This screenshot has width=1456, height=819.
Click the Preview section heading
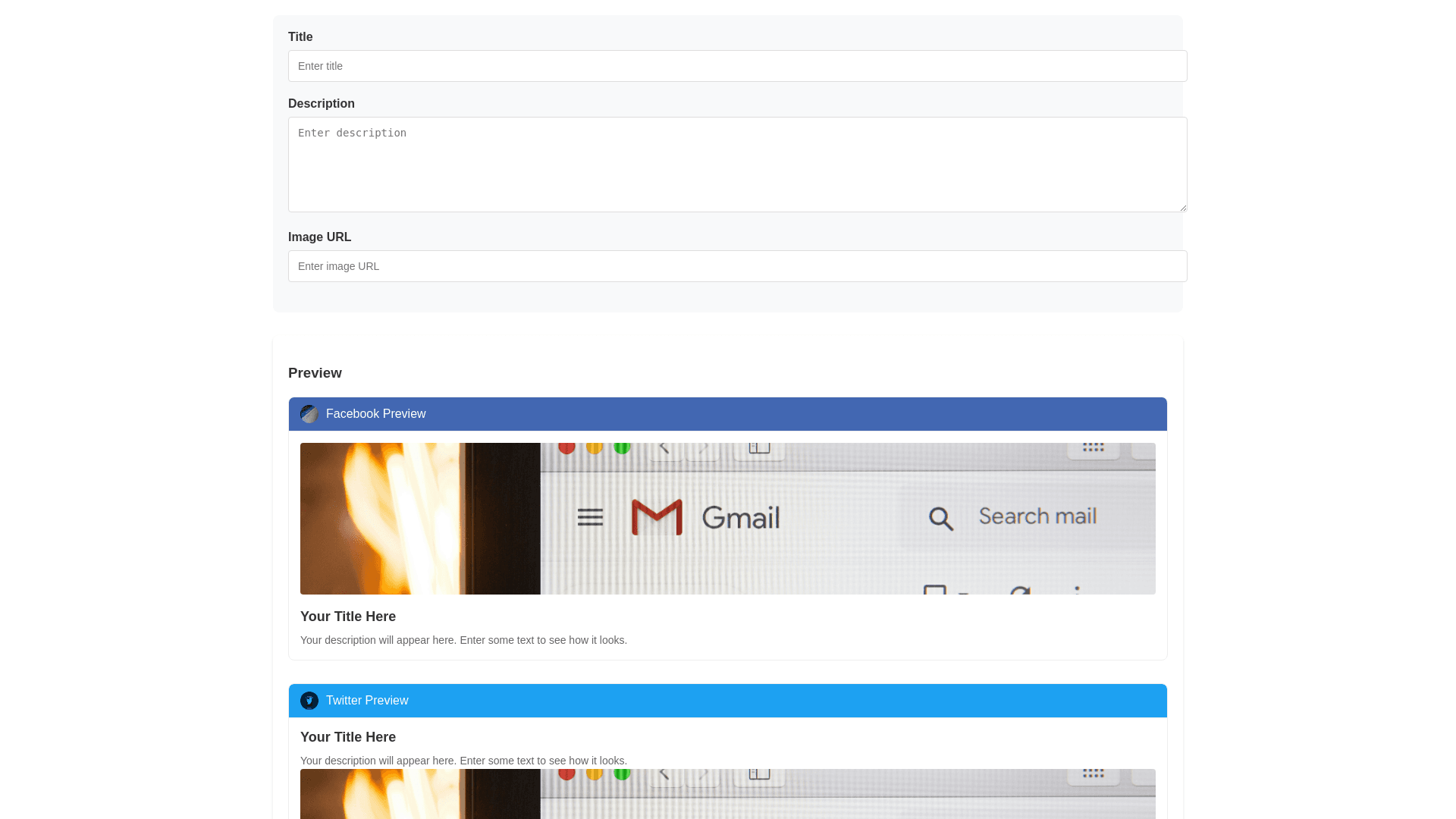(315, 373)
